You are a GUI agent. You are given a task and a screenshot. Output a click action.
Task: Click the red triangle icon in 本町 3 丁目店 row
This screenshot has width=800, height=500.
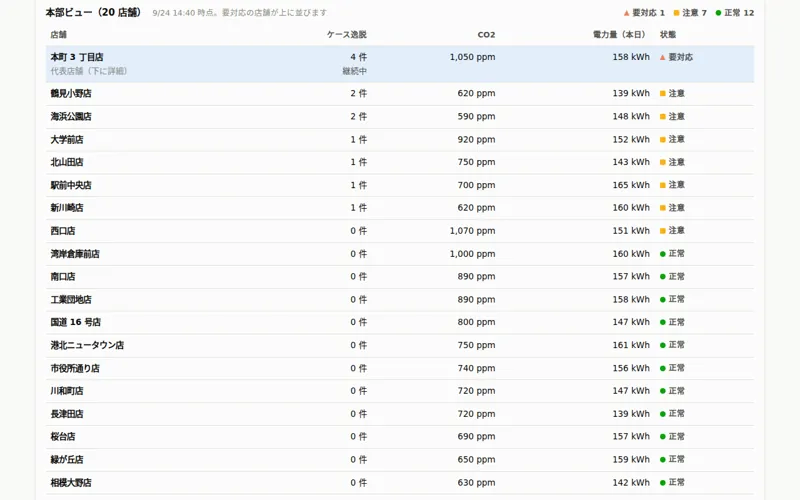click(x=662, y=57)
